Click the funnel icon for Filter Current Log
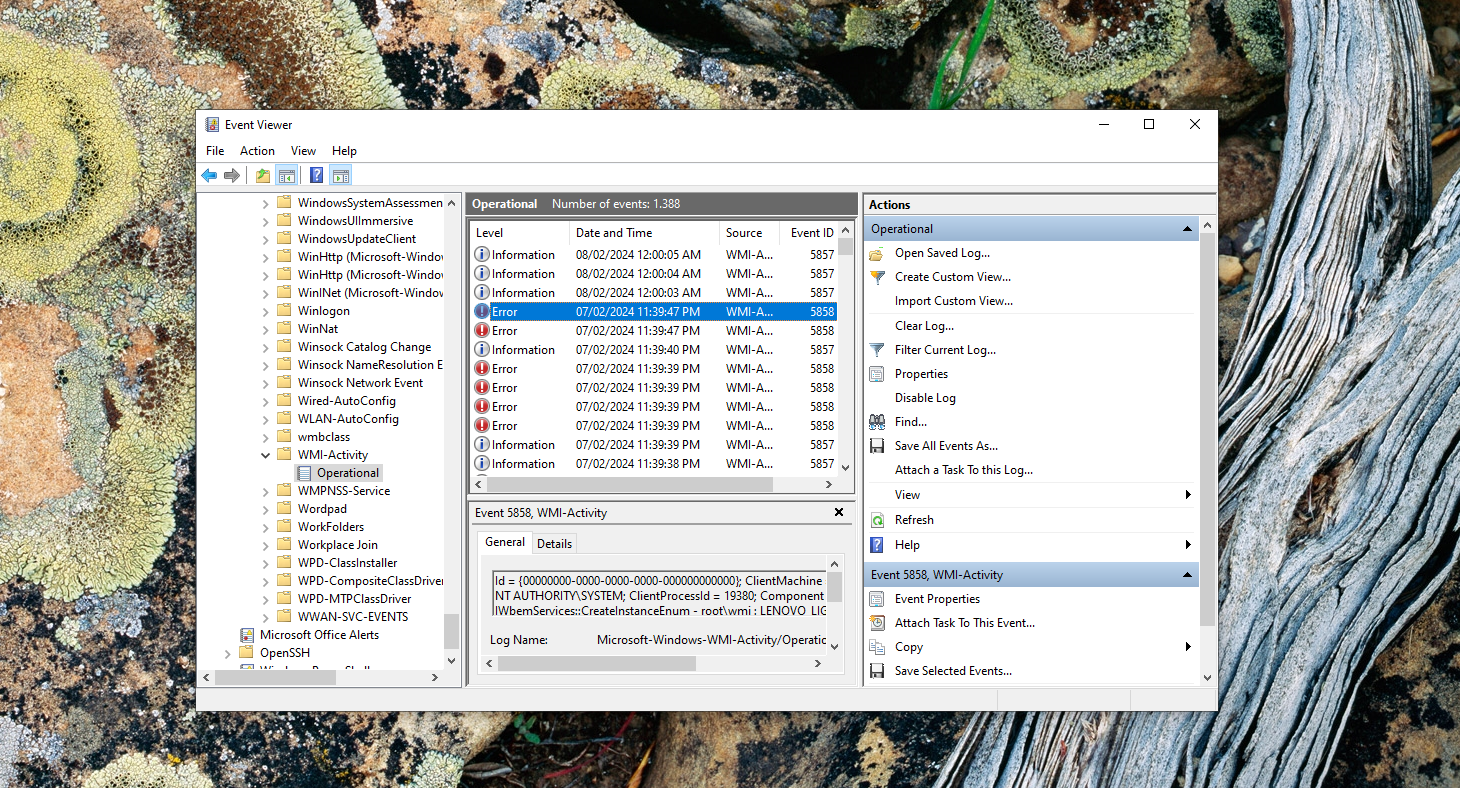The width and height of the screenshot is (1460, 788). point(877,350)
